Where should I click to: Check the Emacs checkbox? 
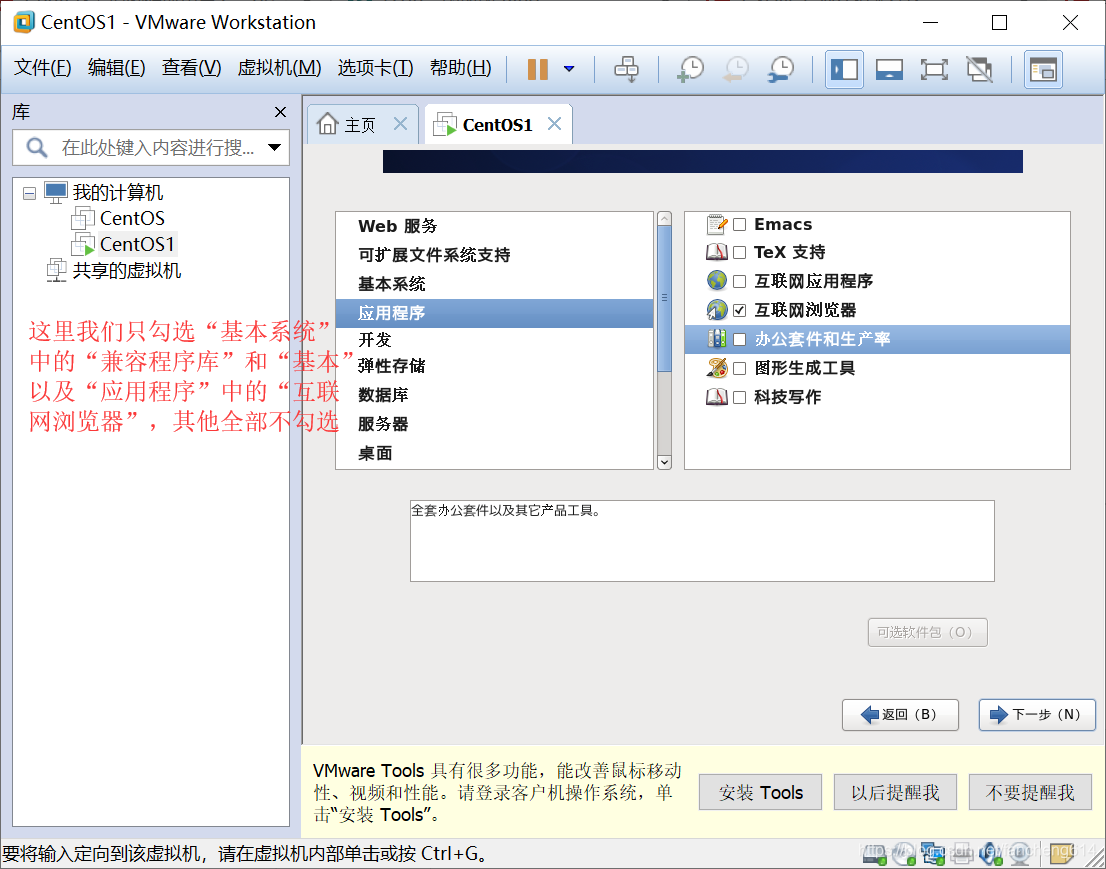click(x=739, y=224)
